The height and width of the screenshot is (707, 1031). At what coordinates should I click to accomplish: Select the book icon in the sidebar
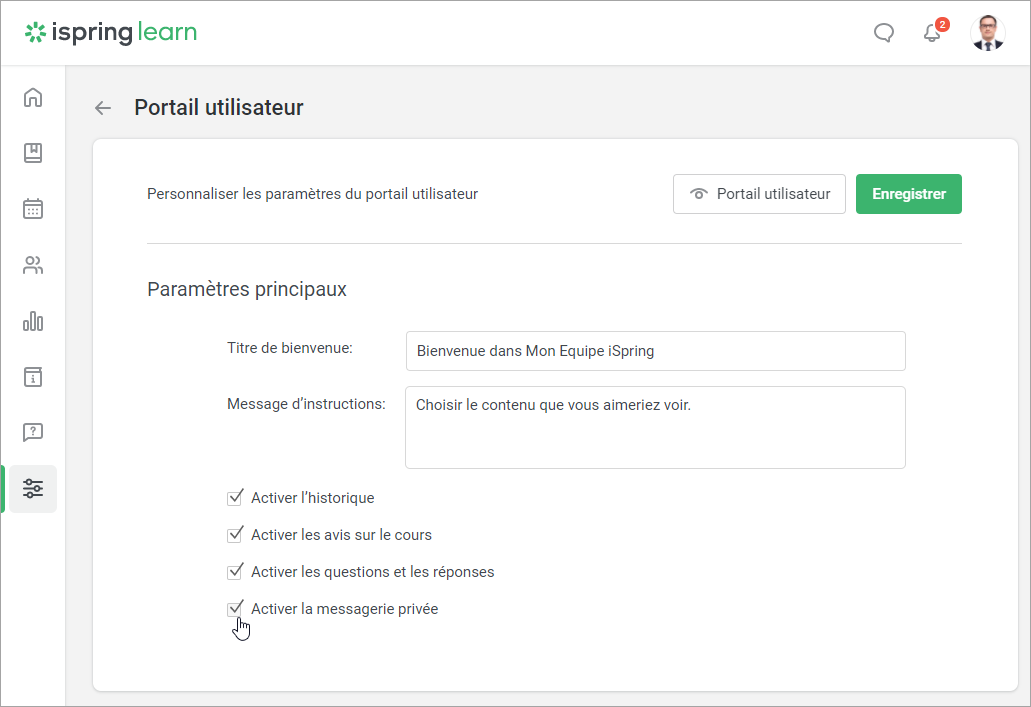click(x=33, y=153)
